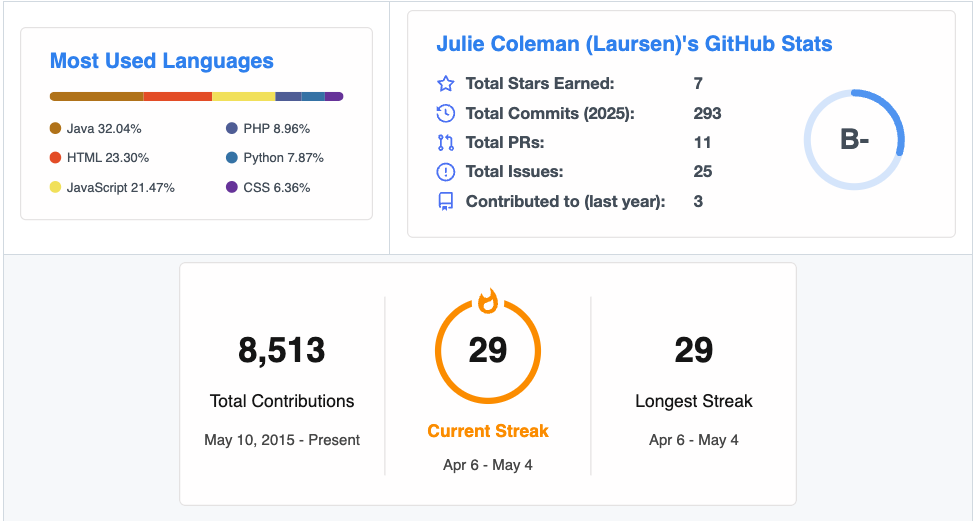Click the HTML red legend dot
Viewport: 974px width, 521px height.
pyautogui.click(x=55, y=158)
